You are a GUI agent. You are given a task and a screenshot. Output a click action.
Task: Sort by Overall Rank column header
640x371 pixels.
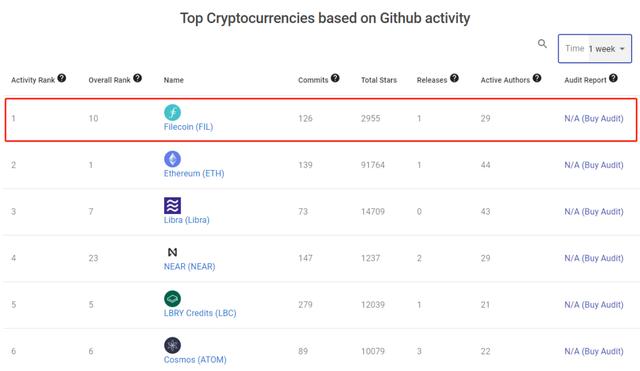pyautogui.click(x=109, y=80)
